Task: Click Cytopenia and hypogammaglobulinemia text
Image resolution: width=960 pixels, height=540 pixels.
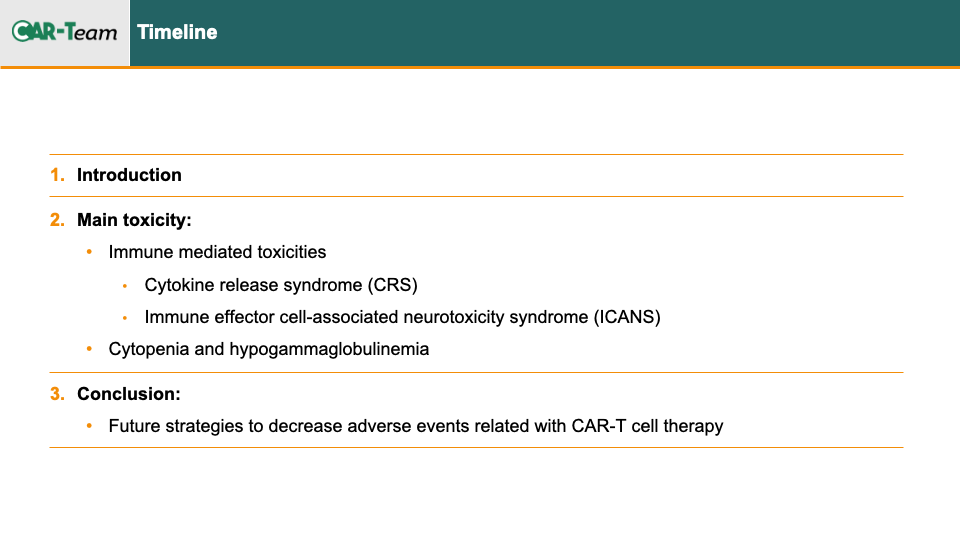Action: pyautogui.click(x=269, y=349)
